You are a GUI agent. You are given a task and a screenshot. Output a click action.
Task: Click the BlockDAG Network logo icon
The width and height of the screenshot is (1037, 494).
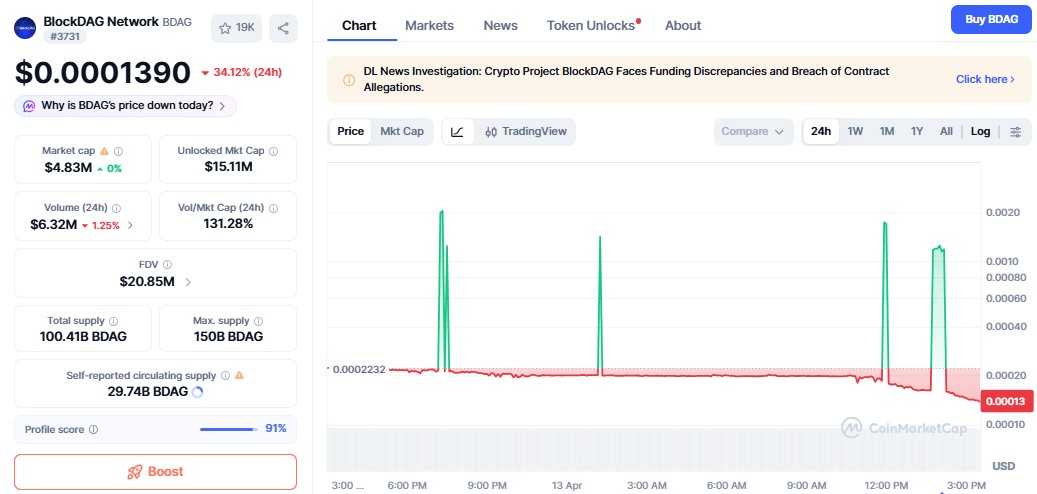coord(25,28)
